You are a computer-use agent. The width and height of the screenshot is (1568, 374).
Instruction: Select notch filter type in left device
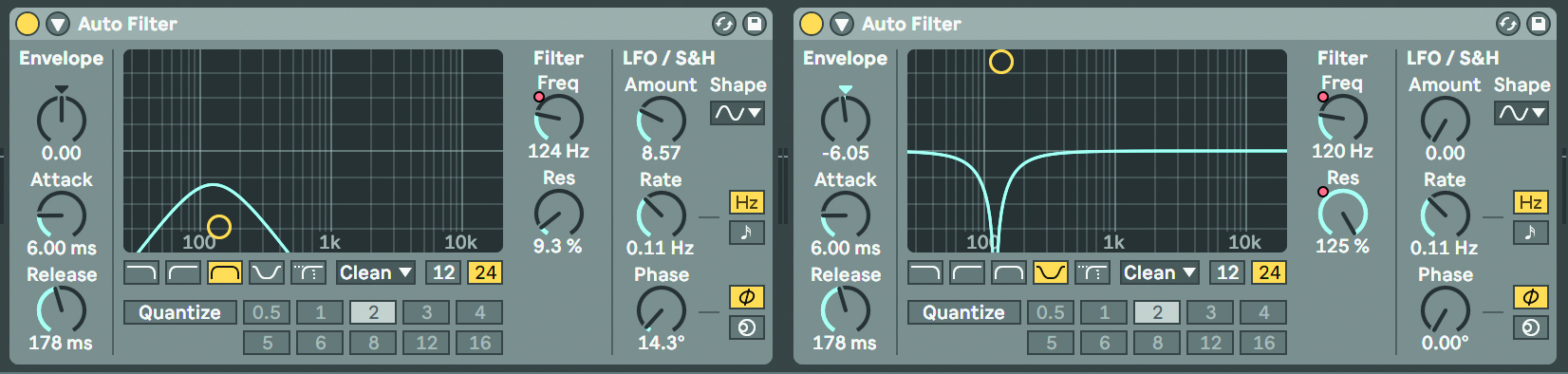267,273
